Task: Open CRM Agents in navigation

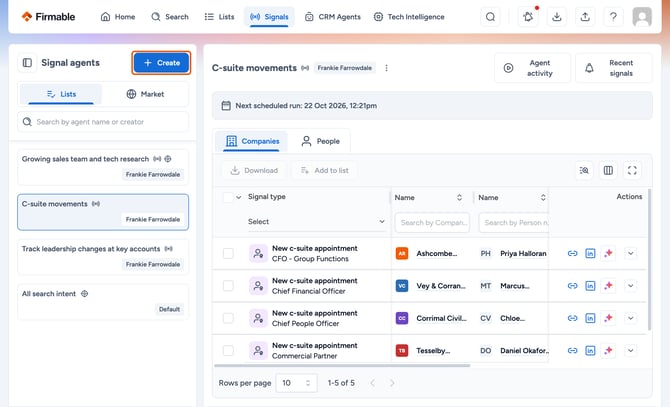Action: tap(333, 17)
